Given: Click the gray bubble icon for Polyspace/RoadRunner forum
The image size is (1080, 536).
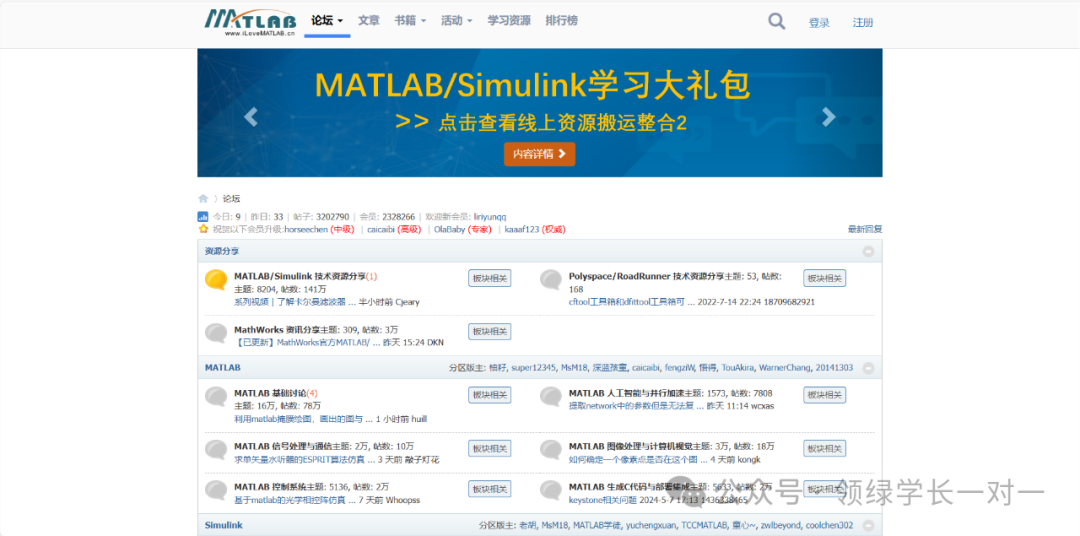Looking at the screenshot, I should point(551,279).
